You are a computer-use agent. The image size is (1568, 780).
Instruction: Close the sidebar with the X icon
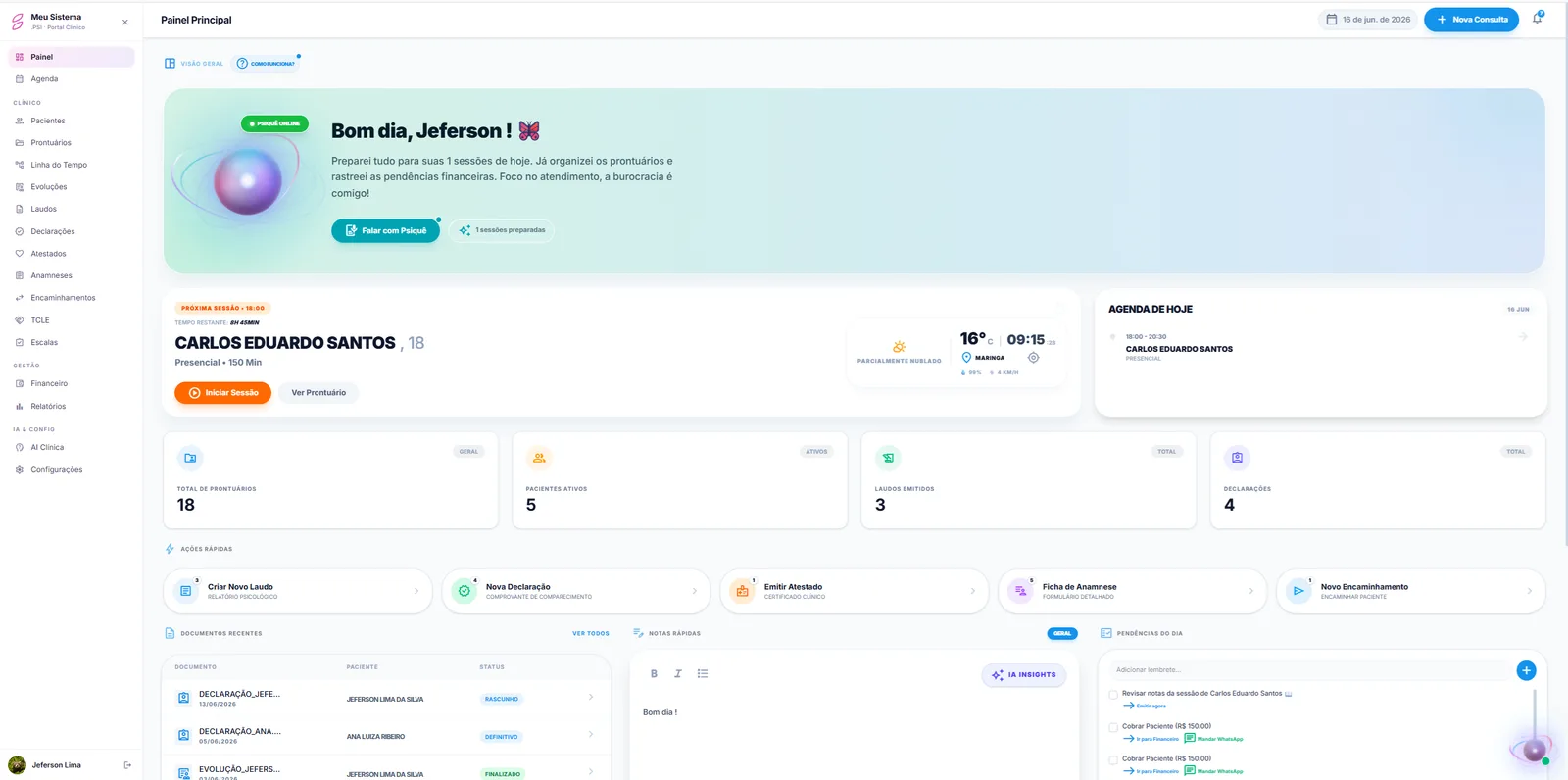[124, 22]
